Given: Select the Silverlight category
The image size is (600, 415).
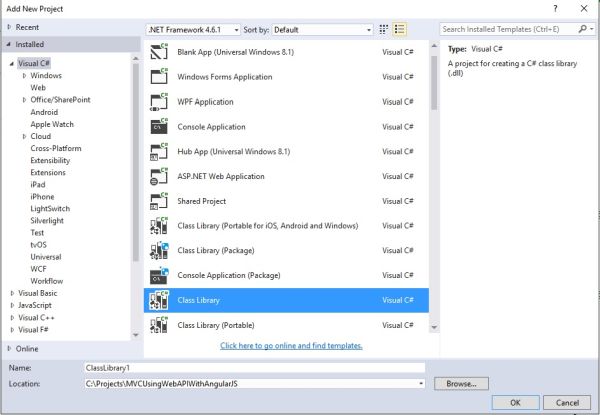Looking at the screenshot, I should [47, 221].
